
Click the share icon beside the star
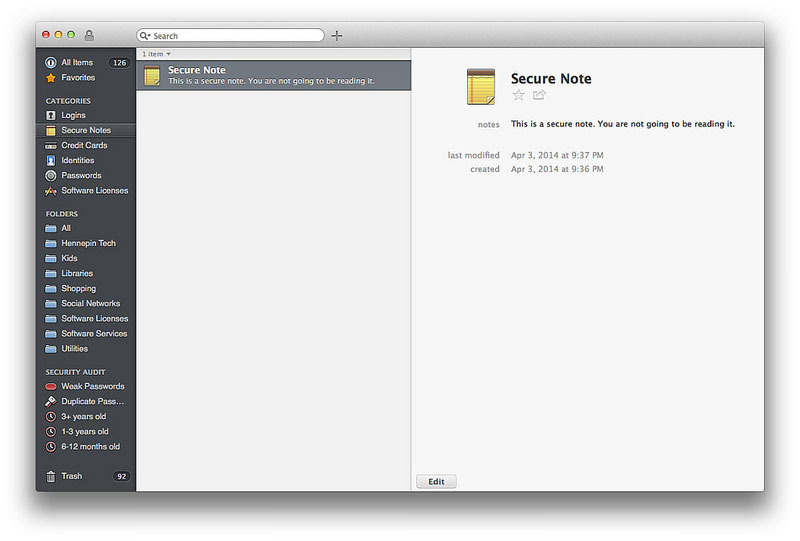[539, 95]
